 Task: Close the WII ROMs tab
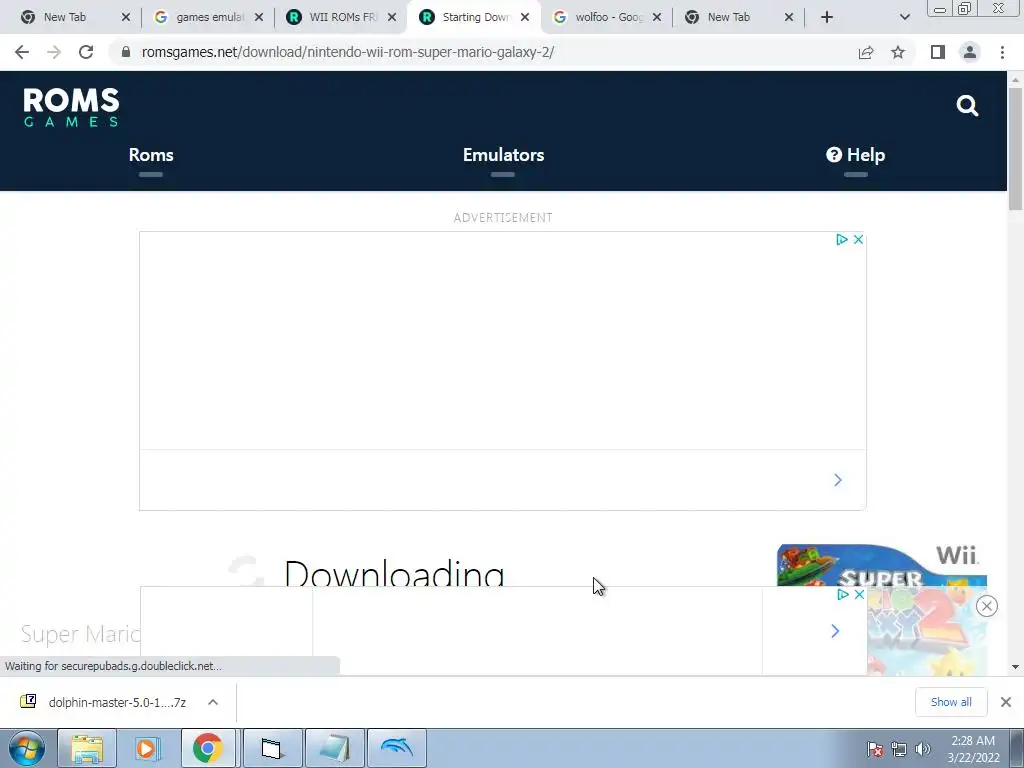pyautogui.click(x=392, y=18)
